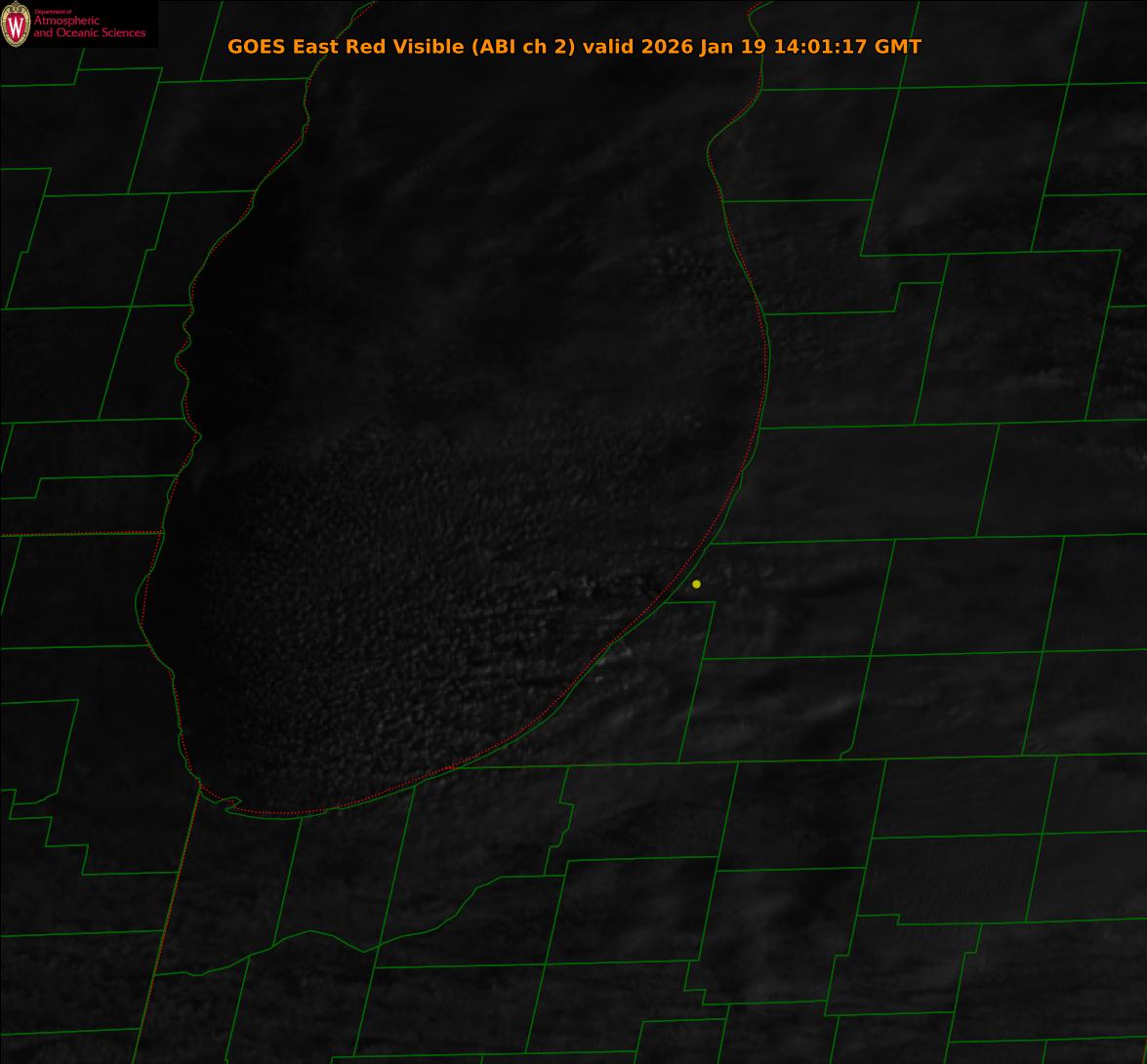Screen dimensions: 1147x1064
Task: Click the horizontal state line west of the lake
Action: tap(78, 534)
